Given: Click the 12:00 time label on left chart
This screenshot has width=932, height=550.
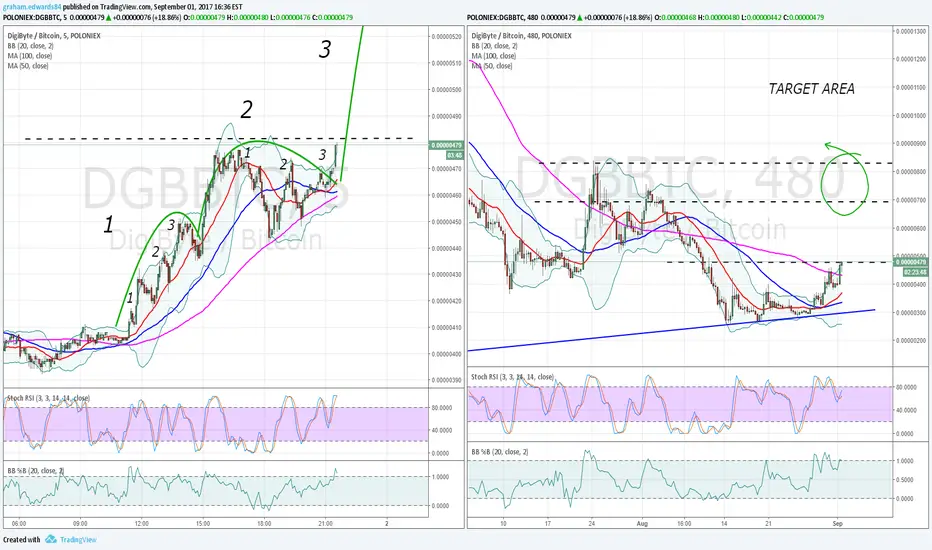Looking at the screenshot, I should click(x=141, y=524).
